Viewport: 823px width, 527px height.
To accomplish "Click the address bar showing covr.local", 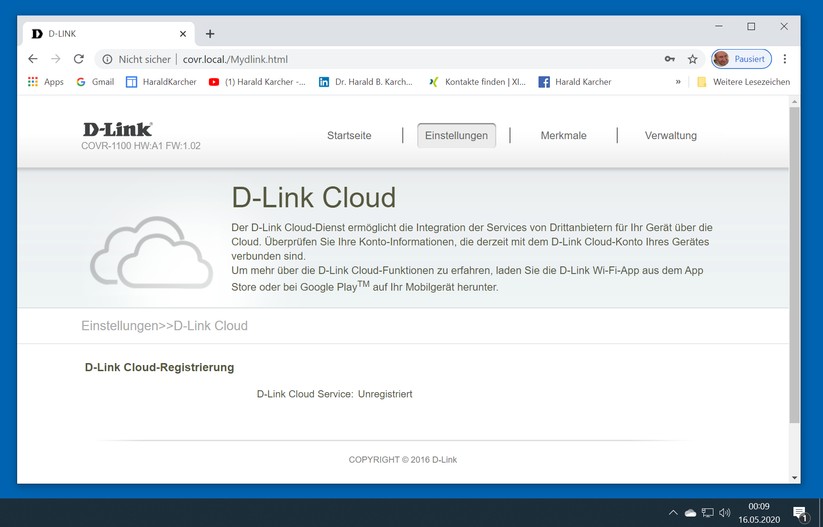I will point(400,59).
